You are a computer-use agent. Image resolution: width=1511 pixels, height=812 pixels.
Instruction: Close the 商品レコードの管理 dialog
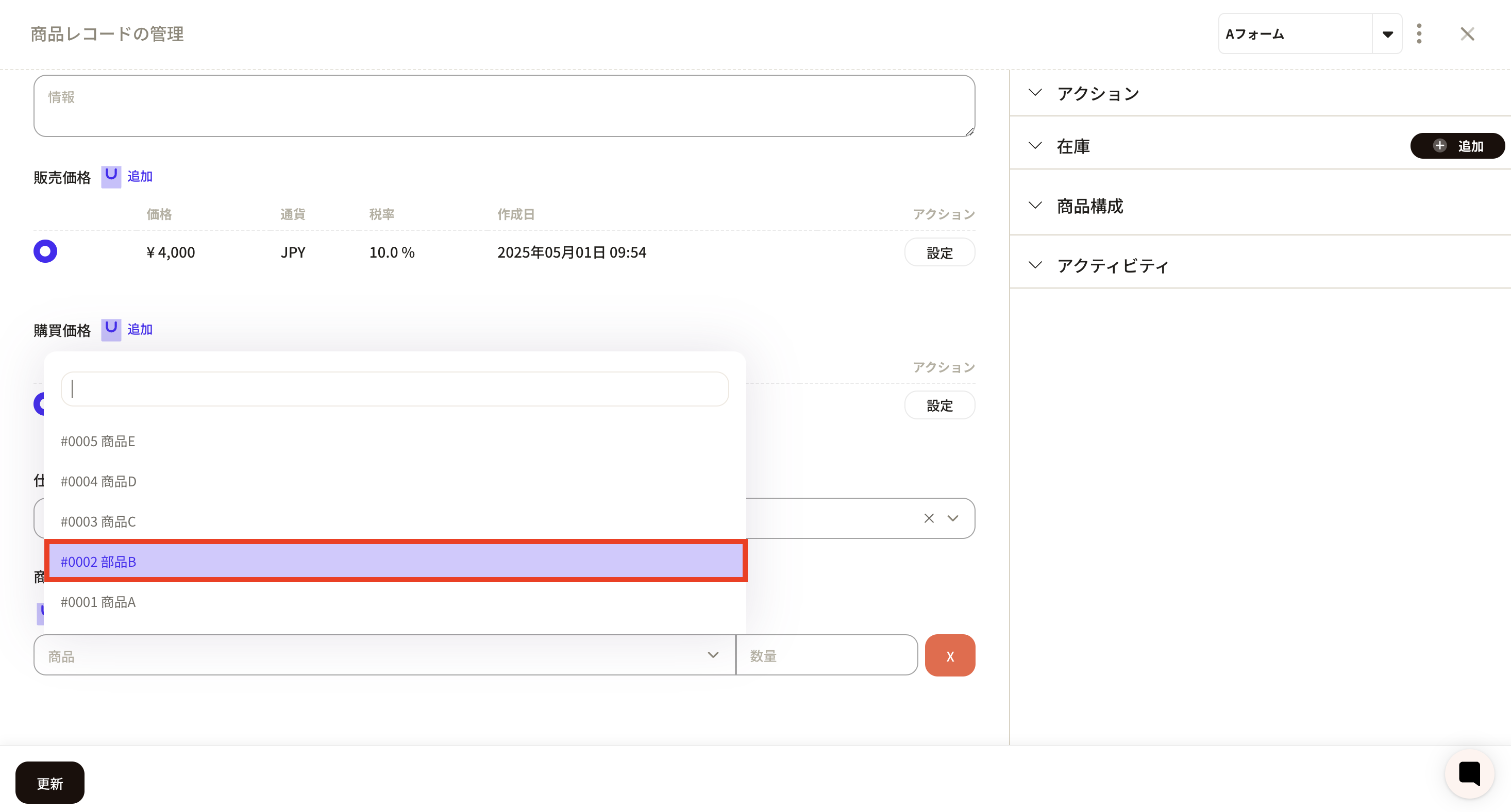(1467, 34)
